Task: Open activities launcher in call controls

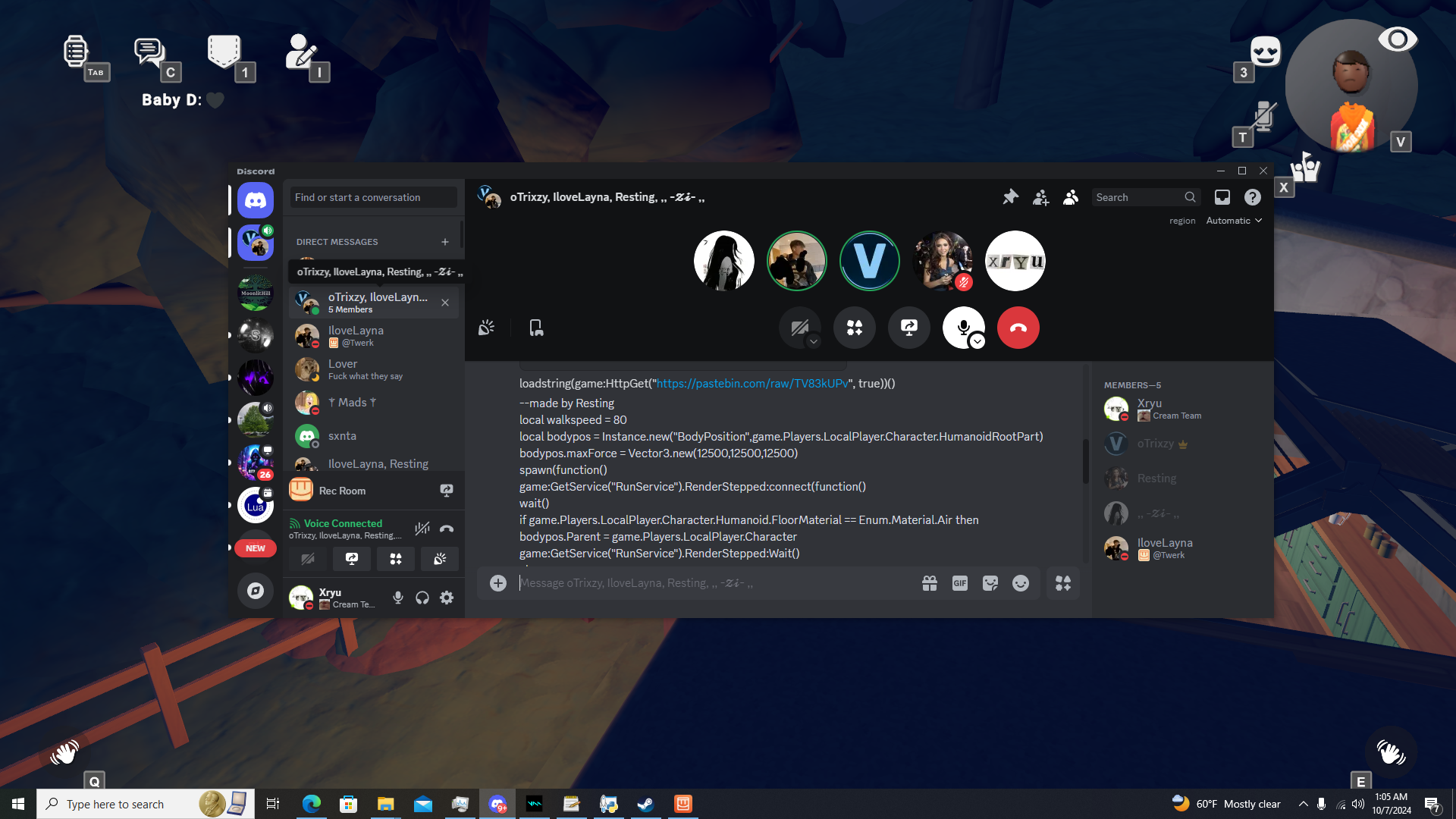Action: coord(855,328)
